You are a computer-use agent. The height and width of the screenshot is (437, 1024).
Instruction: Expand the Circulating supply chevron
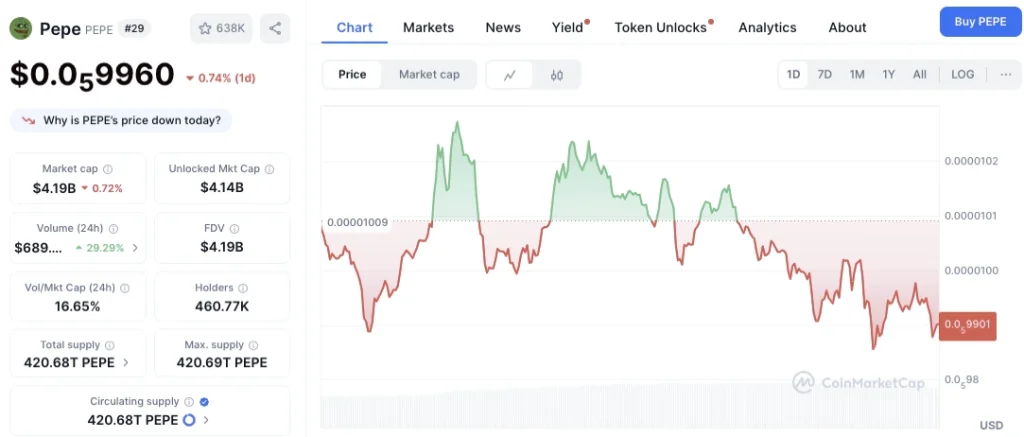(x=206, y=420)
